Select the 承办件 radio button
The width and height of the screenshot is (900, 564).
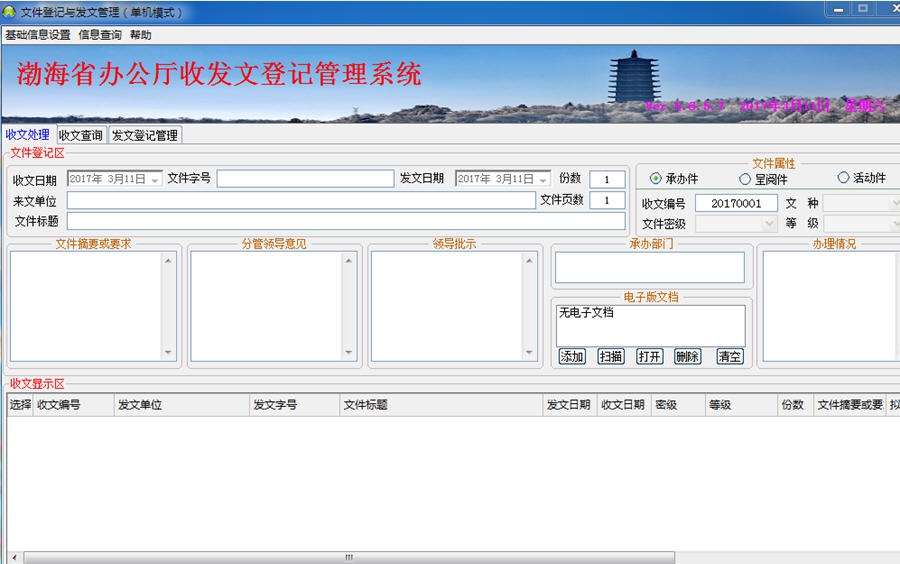pyautogui.click(x=655, y=178)
